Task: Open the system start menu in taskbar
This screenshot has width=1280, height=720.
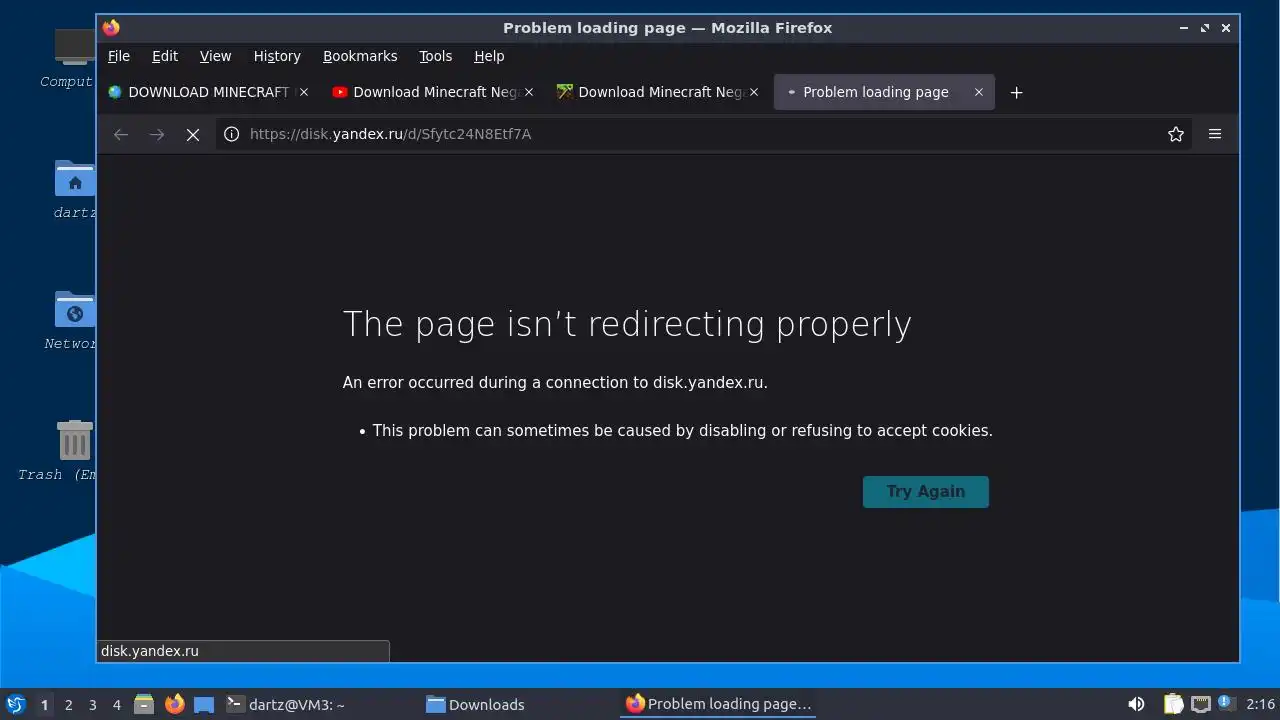Action: tap(15, 704)
